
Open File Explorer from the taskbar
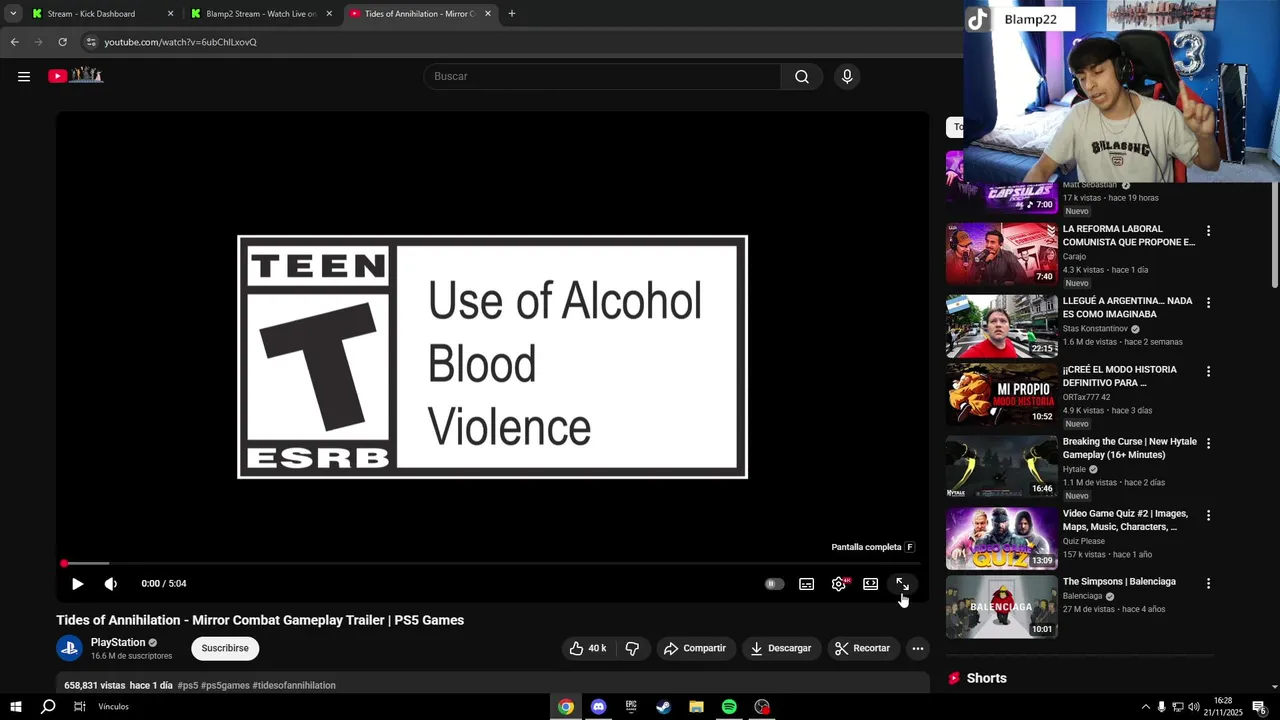click(x=696, y=707)
